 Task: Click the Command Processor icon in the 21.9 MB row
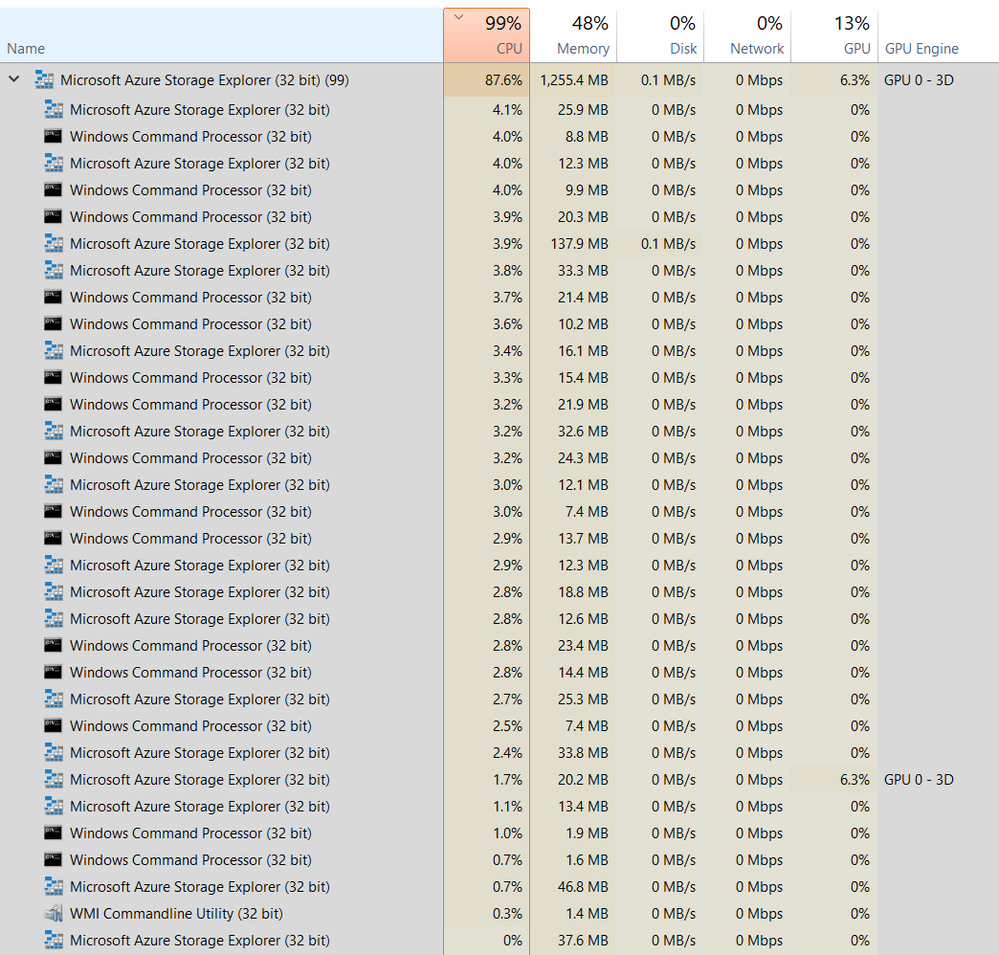click(53, 404)
